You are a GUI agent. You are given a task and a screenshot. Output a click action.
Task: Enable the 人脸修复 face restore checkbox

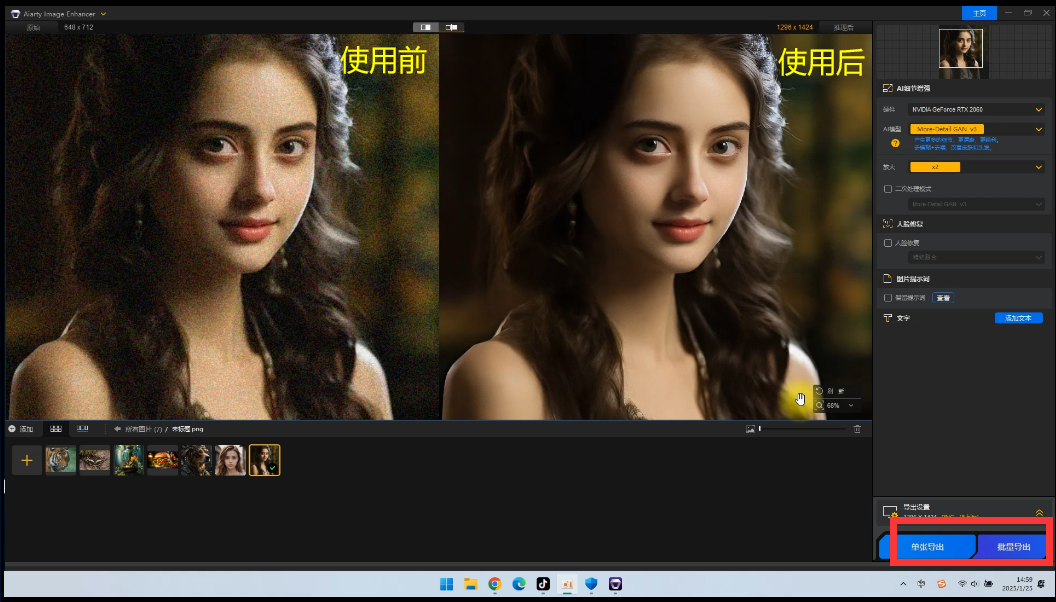click(887, 244)
